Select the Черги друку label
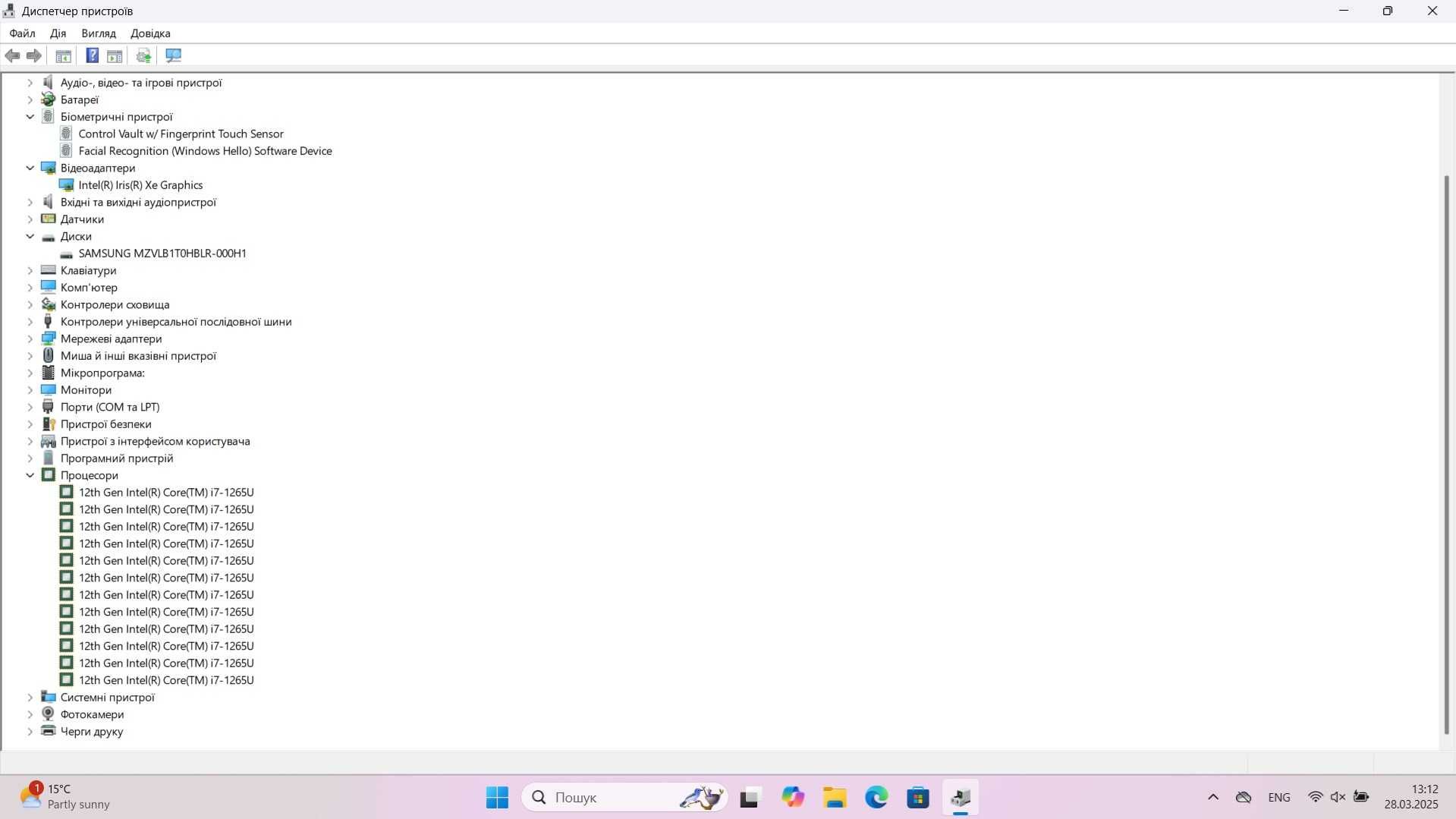The width and height of the screenshot is (1456, 819). 92,732
